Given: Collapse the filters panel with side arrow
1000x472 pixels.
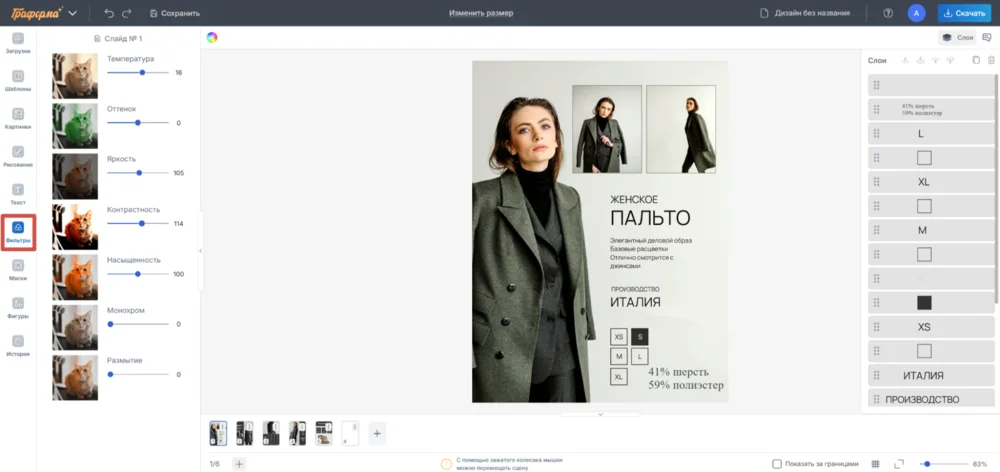Looking at the screenshot, I should pyautogui.click(x=200, y=251).
